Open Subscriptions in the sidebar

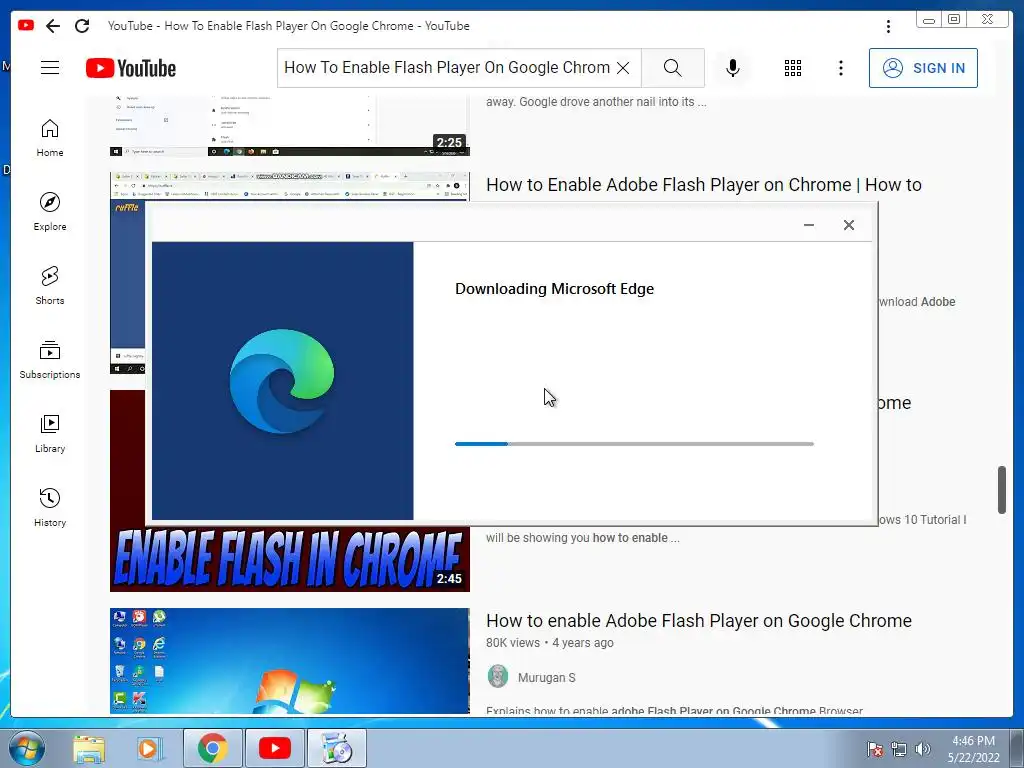[x=50, y=360]
